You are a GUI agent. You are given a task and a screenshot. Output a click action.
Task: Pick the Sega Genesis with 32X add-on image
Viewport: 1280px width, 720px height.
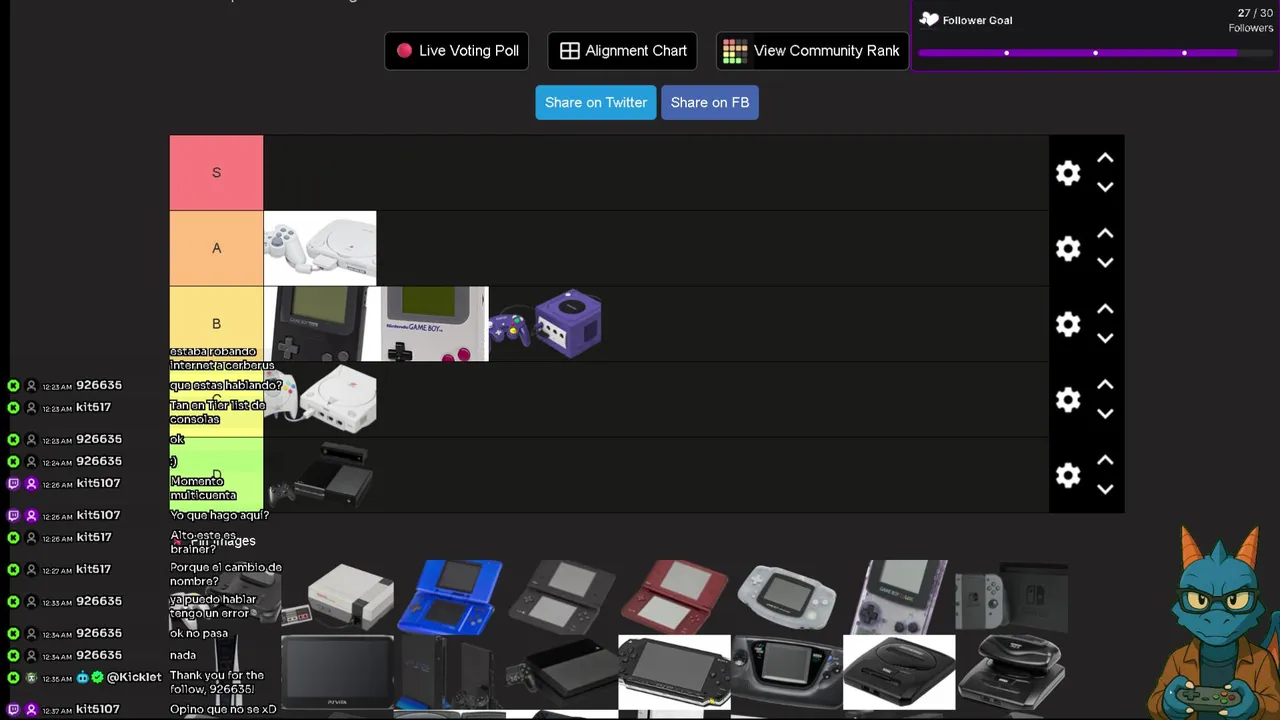point(1012,672)
